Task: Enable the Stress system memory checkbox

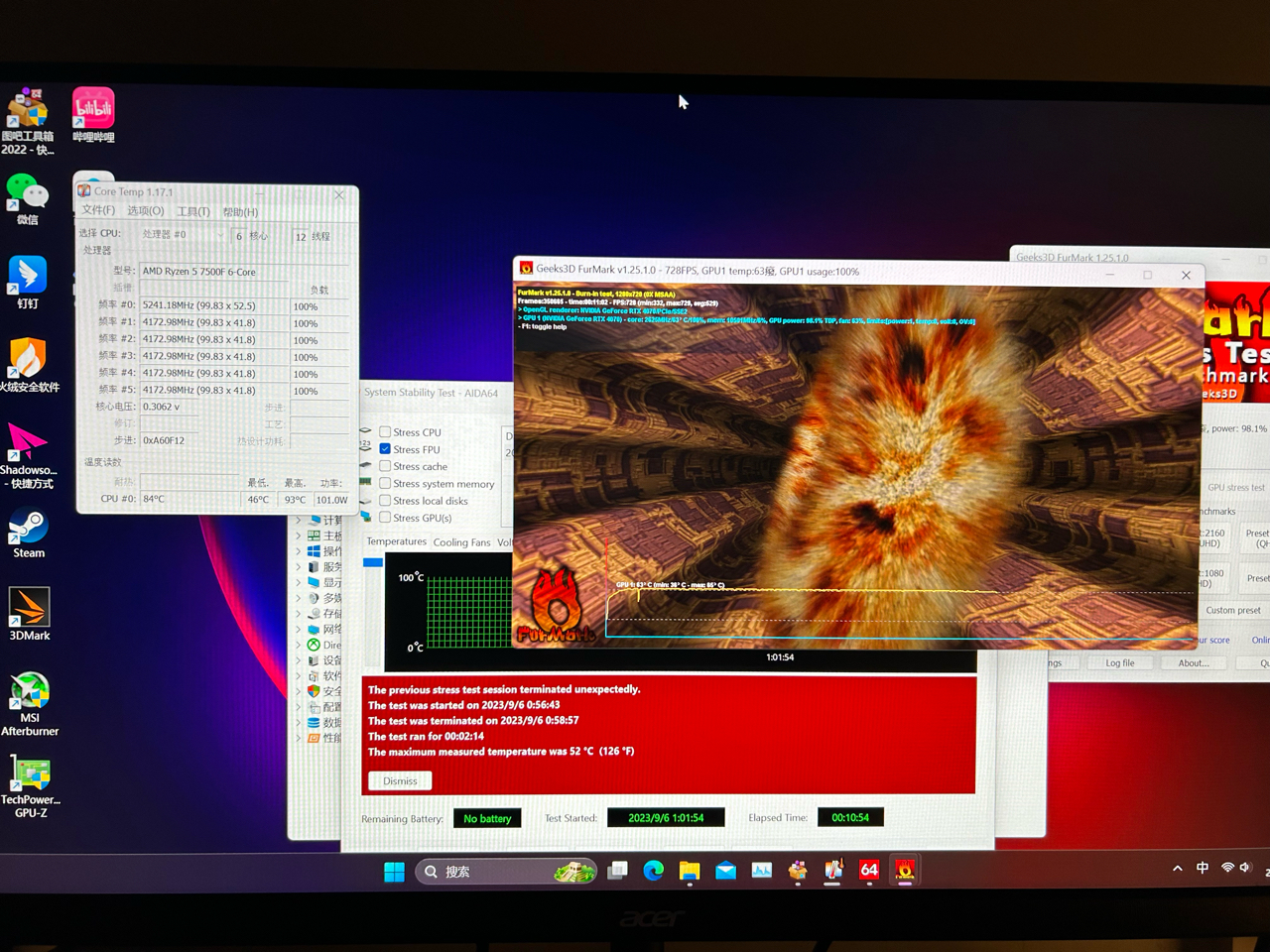Action: coord(385,484)
